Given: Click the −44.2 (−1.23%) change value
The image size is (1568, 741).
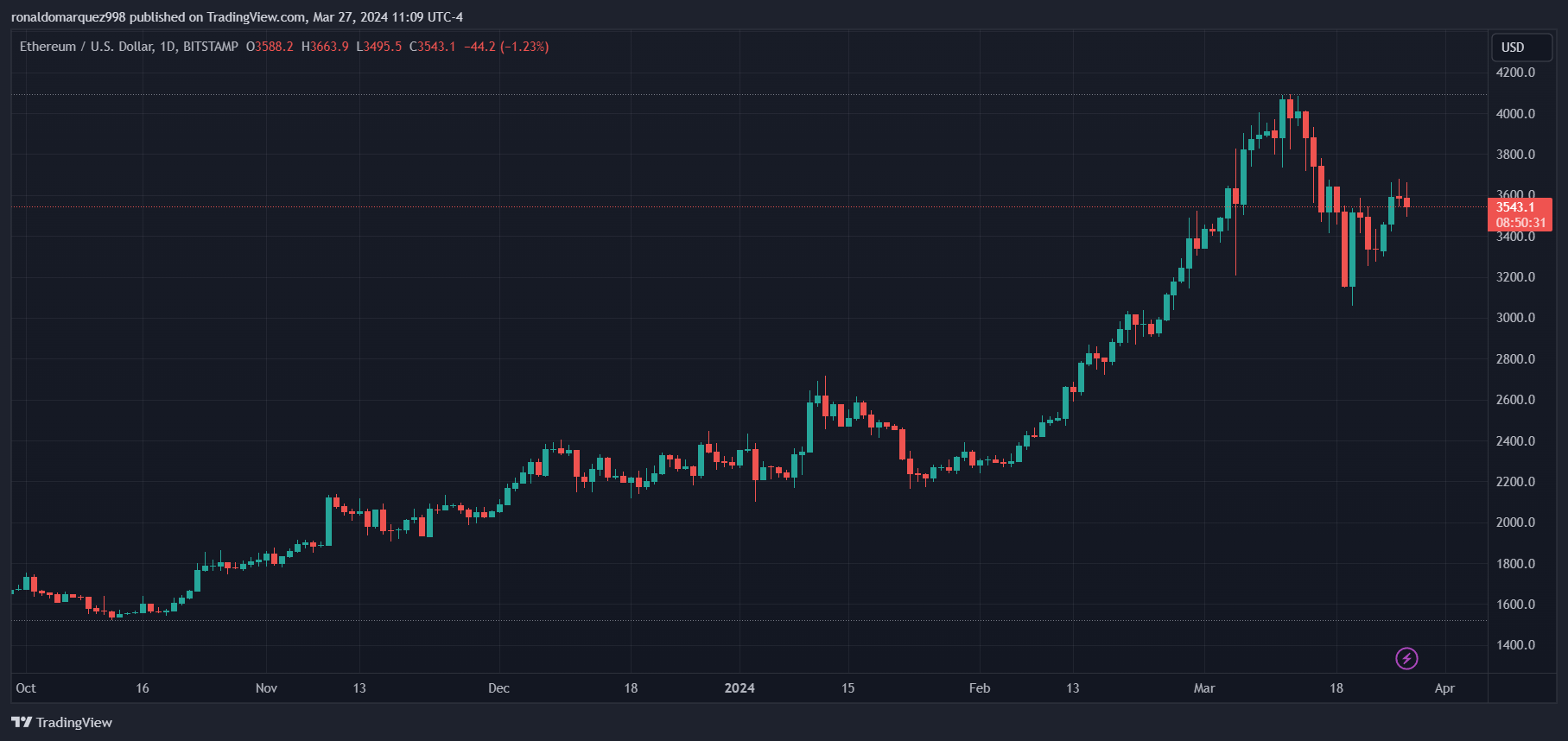Looking at the screenshot, I should click(x=506, y=47).
